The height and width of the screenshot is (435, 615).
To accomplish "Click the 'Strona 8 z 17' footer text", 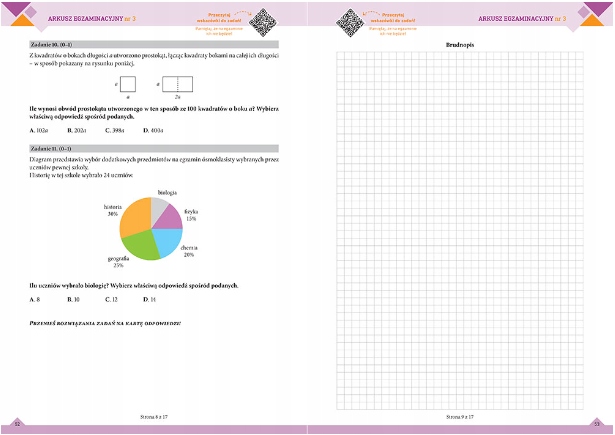I will [154, 417].
